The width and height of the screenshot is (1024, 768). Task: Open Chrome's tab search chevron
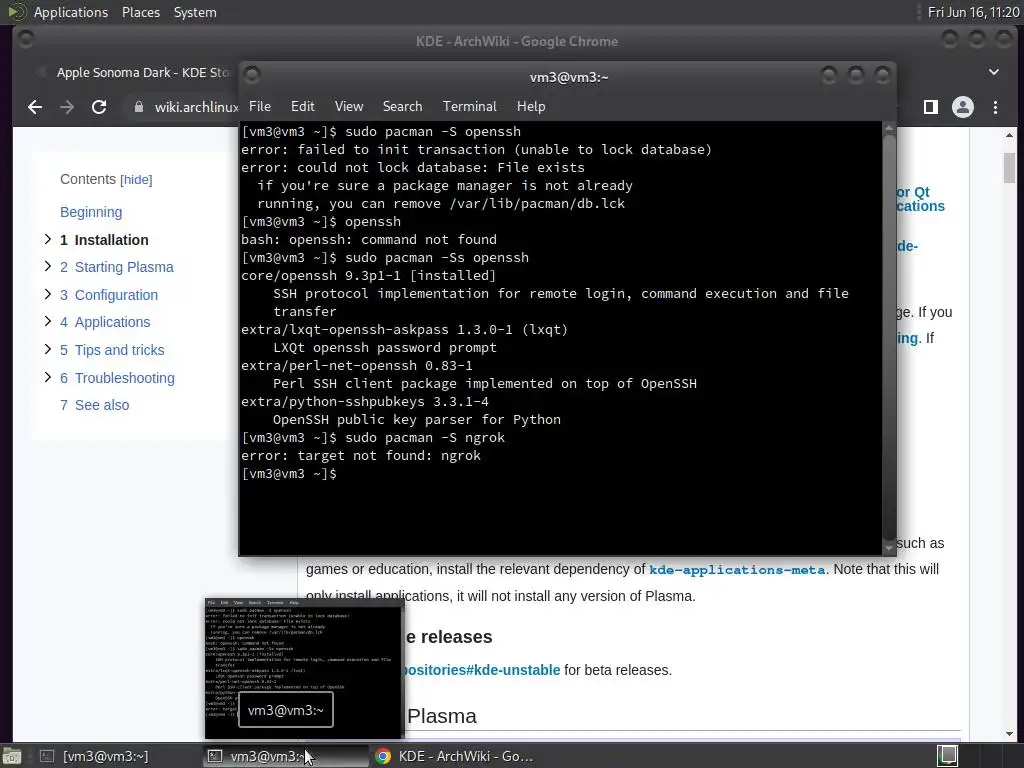click(993, 72)
